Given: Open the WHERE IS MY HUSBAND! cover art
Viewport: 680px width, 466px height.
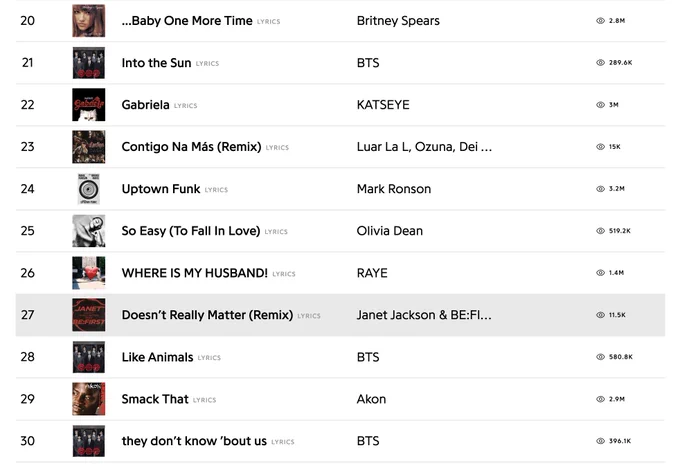Looking at the screenshot, I should 88,273.
